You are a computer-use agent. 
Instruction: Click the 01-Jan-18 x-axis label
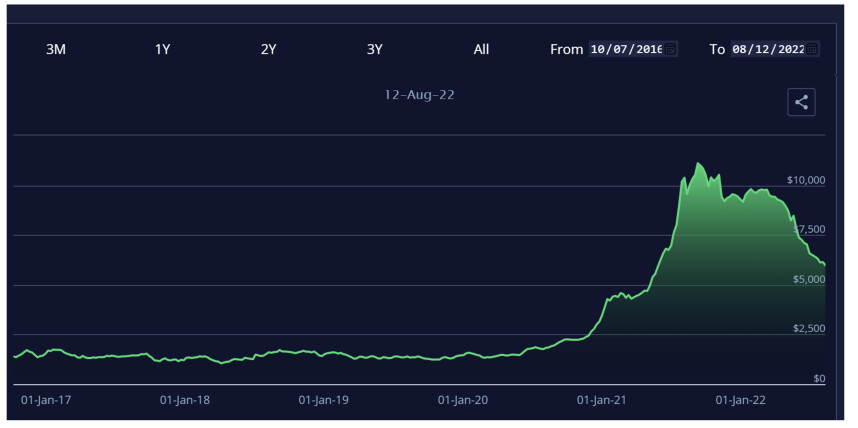pyautogui.click(x=185, y=400)
